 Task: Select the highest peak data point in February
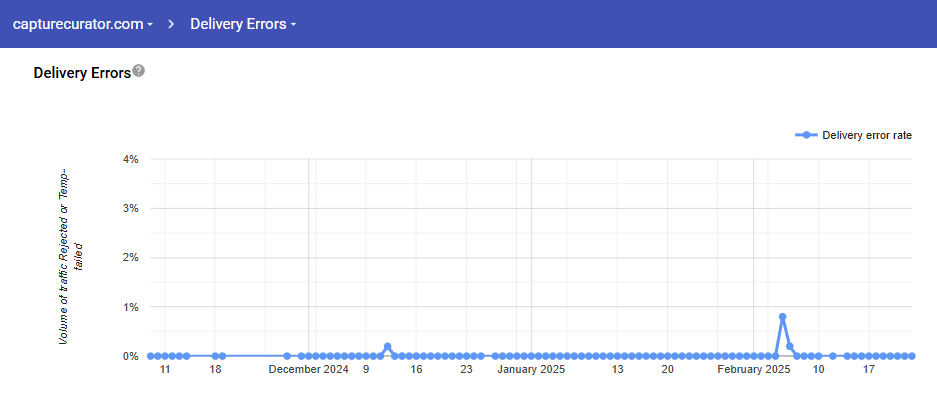(x=782, y=317)
